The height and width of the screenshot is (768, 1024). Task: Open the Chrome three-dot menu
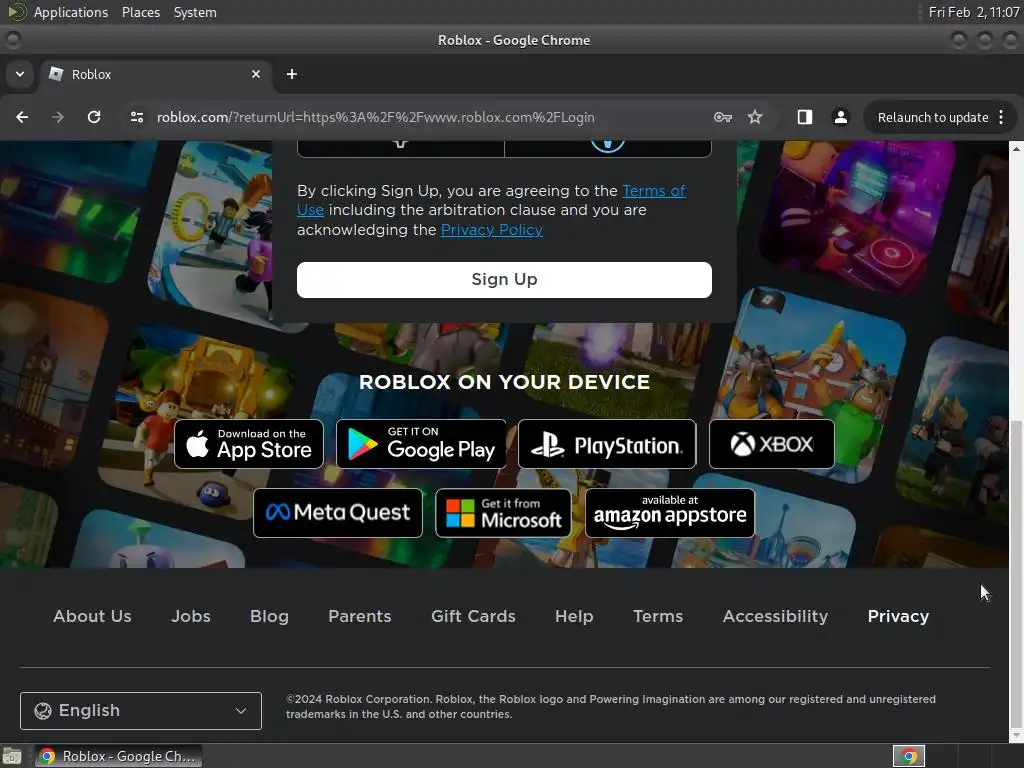point(1001,117)
